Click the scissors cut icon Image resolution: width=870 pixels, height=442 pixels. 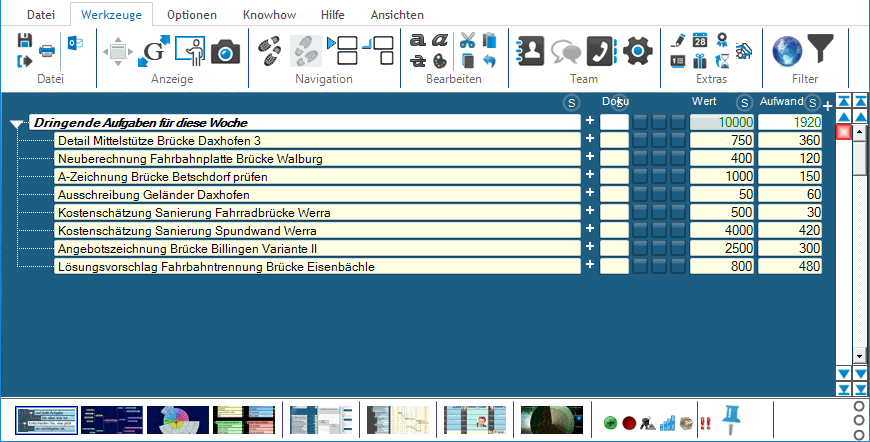click(467, 40)
